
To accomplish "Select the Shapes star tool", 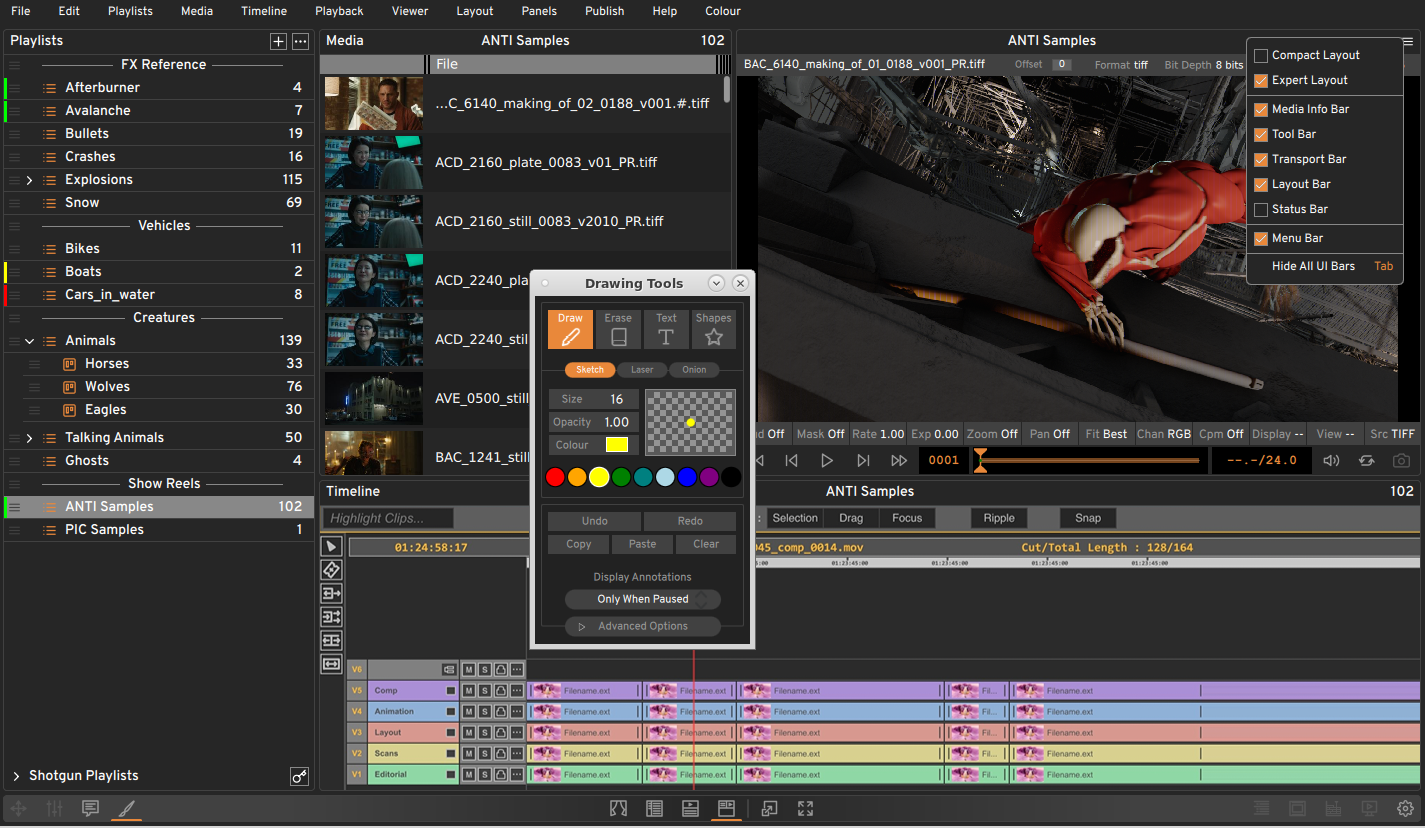I will coord(713,328).
